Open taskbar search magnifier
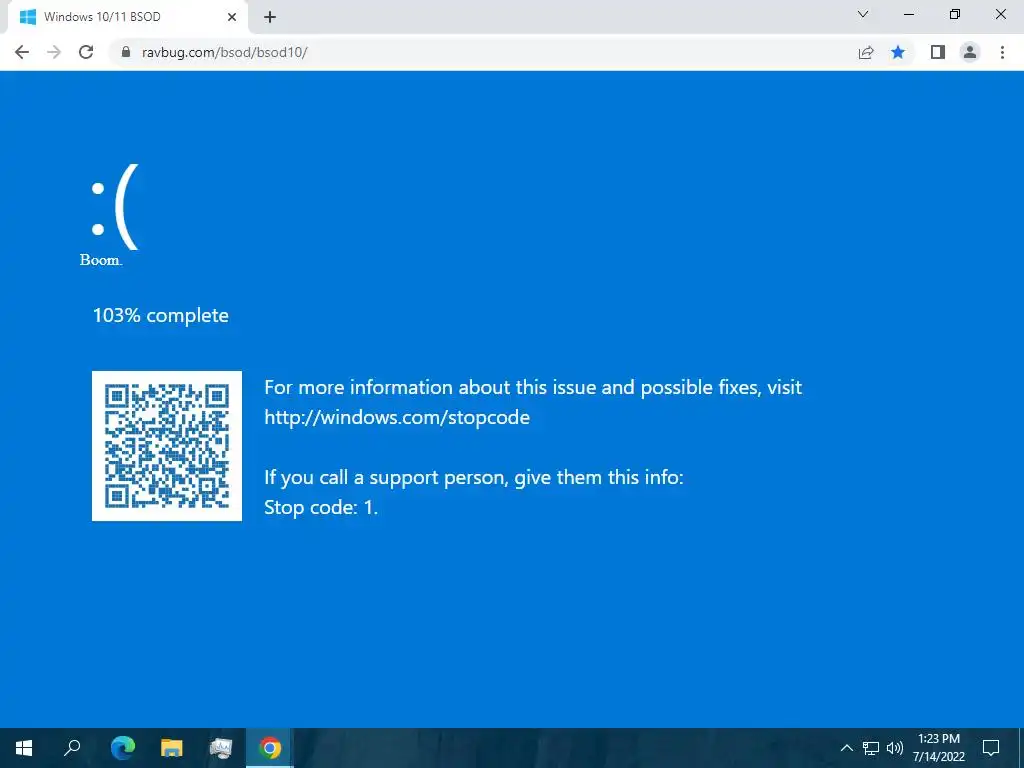The height and width of the screenshot is (768, 1024). point(72,748)
